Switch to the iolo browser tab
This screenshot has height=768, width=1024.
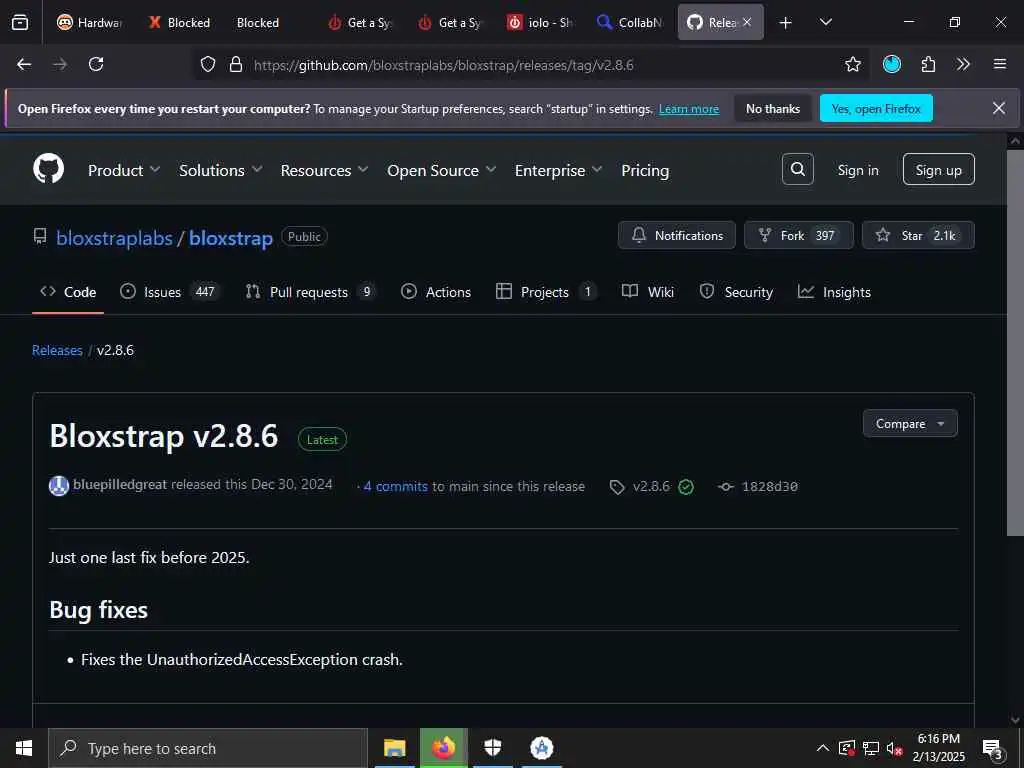[x=541, y=22]
